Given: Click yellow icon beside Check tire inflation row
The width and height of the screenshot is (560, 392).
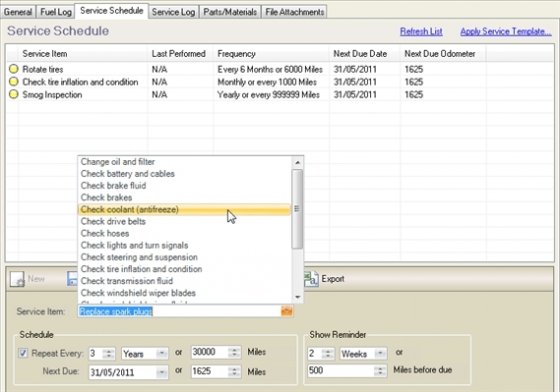Looking at the screenshot, I should pos(14,82).
